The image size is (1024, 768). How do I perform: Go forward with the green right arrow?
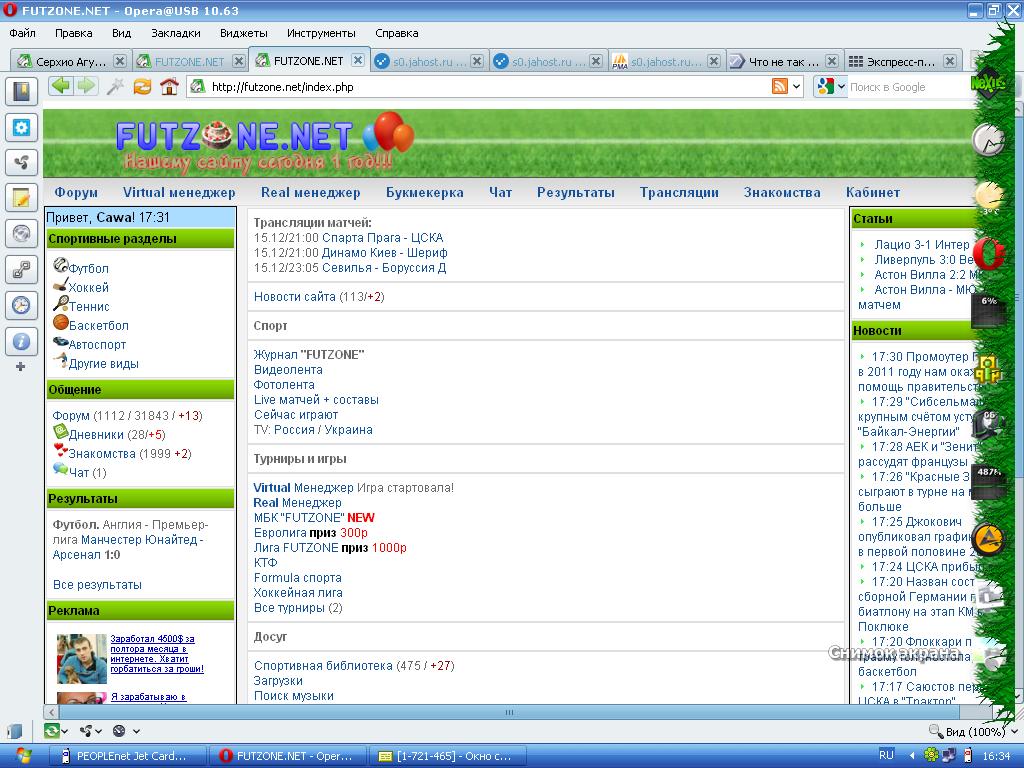pos(86,86)
